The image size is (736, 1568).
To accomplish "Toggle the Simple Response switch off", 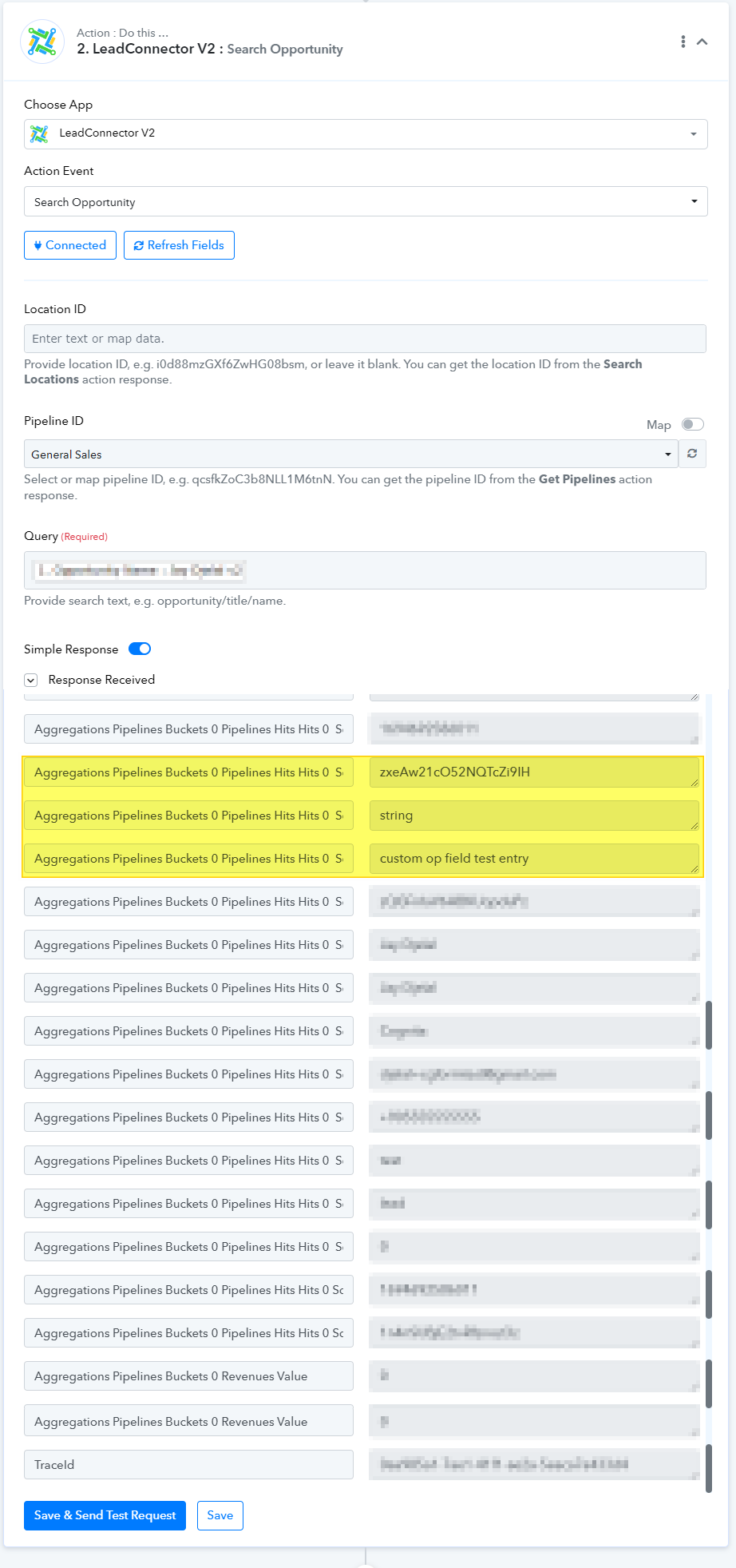I will [140, 649].
